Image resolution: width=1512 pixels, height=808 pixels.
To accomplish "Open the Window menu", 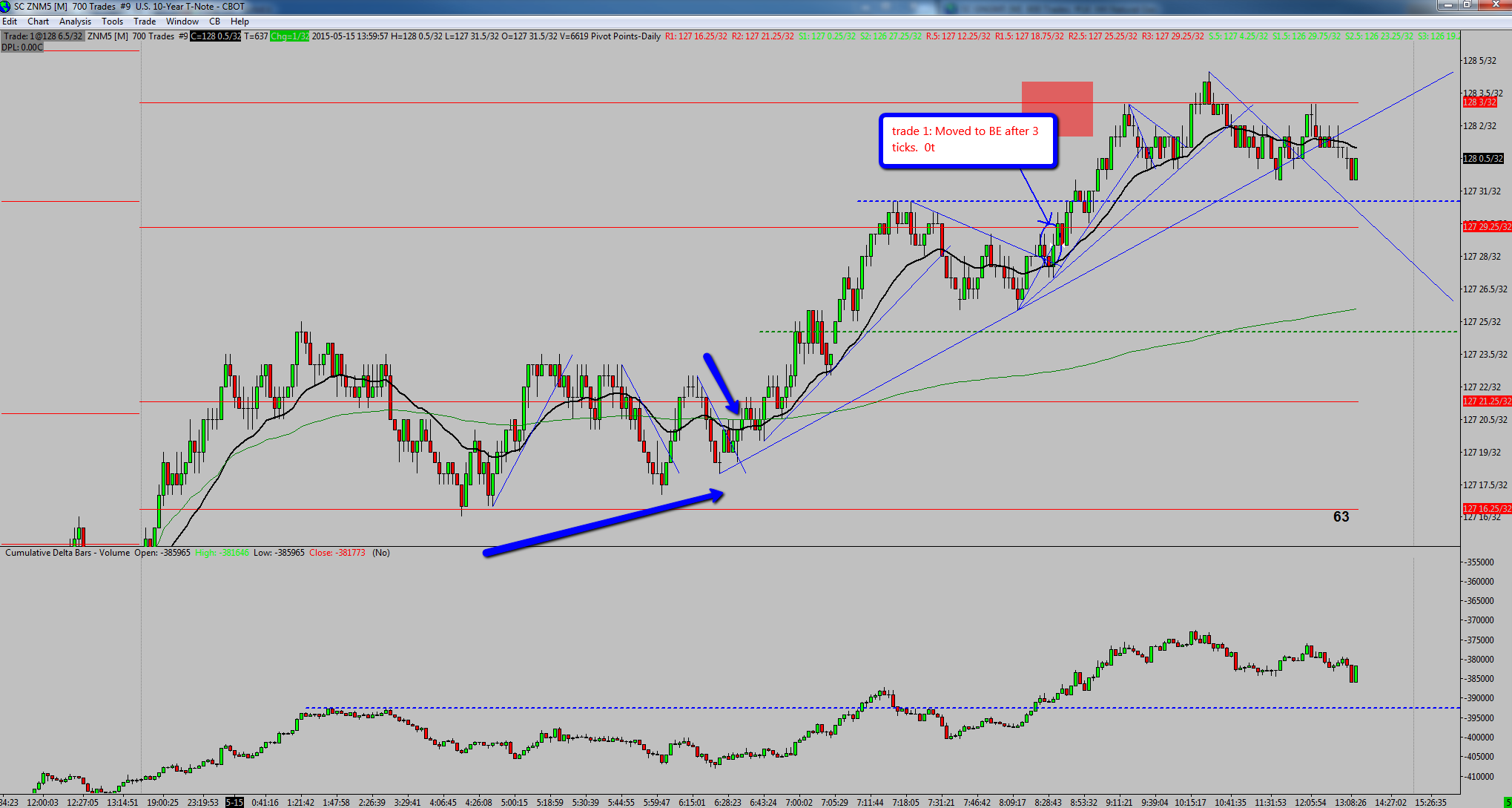I will tap(182, 22).
